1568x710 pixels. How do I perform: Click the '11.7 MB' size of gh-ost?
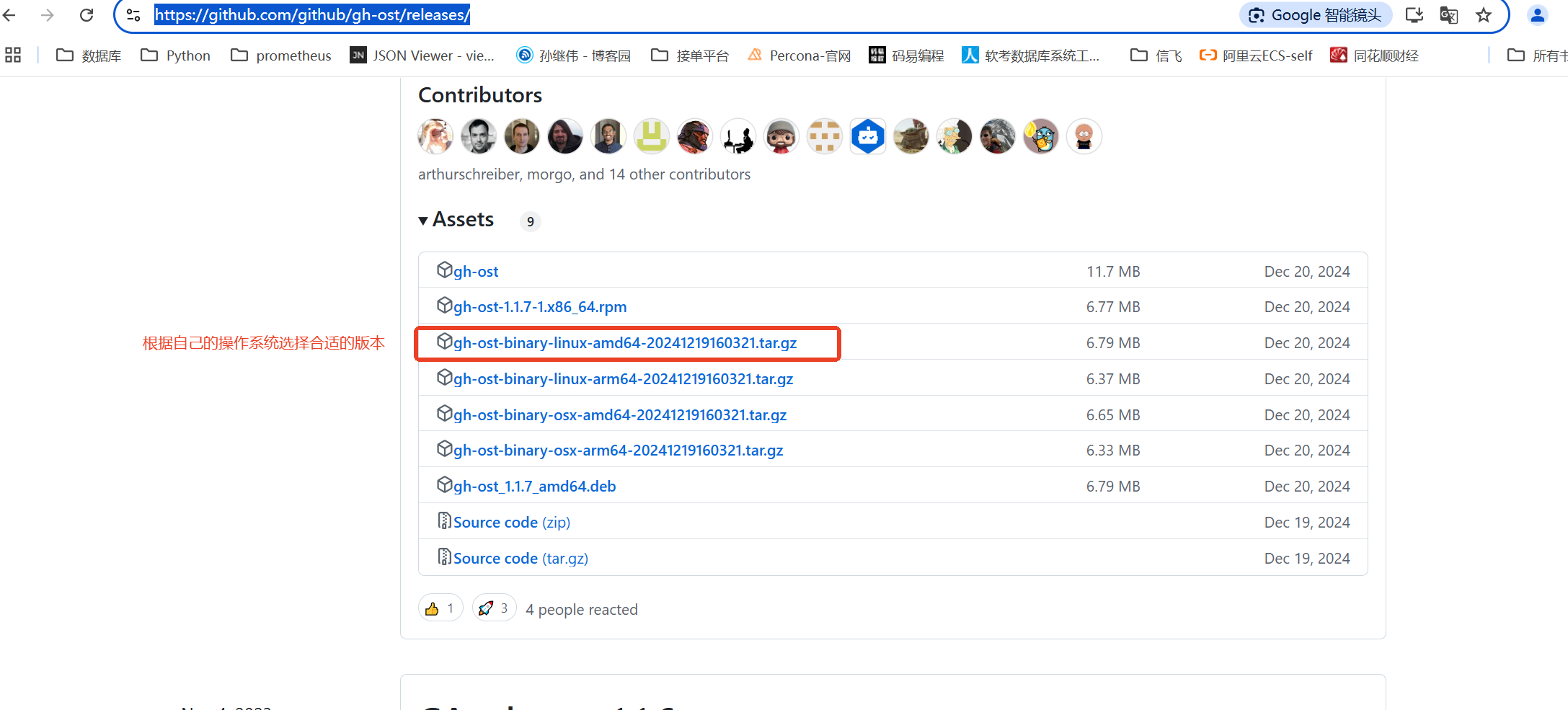1113,272
